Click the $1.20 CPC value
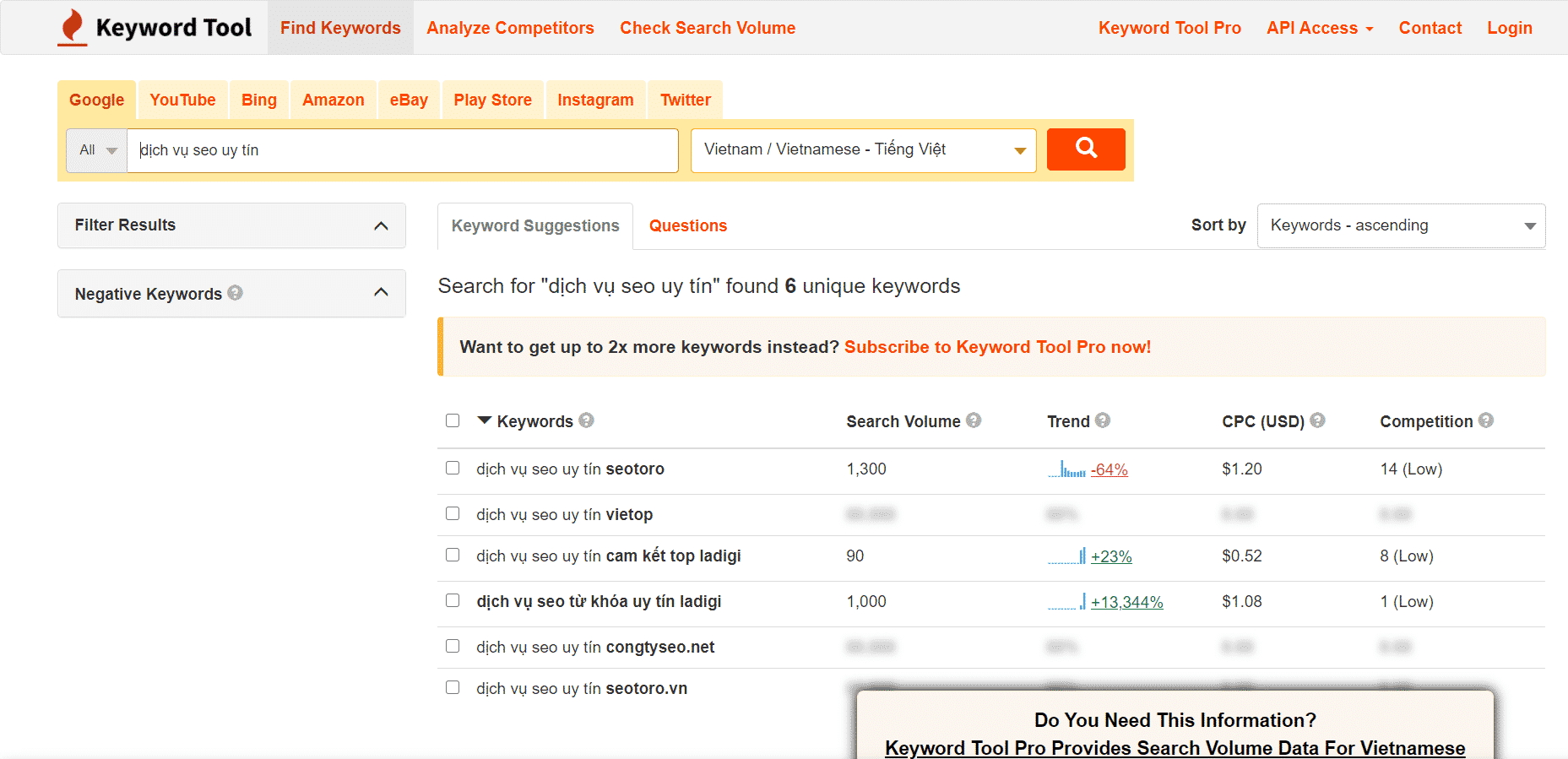 [1242, 469]
